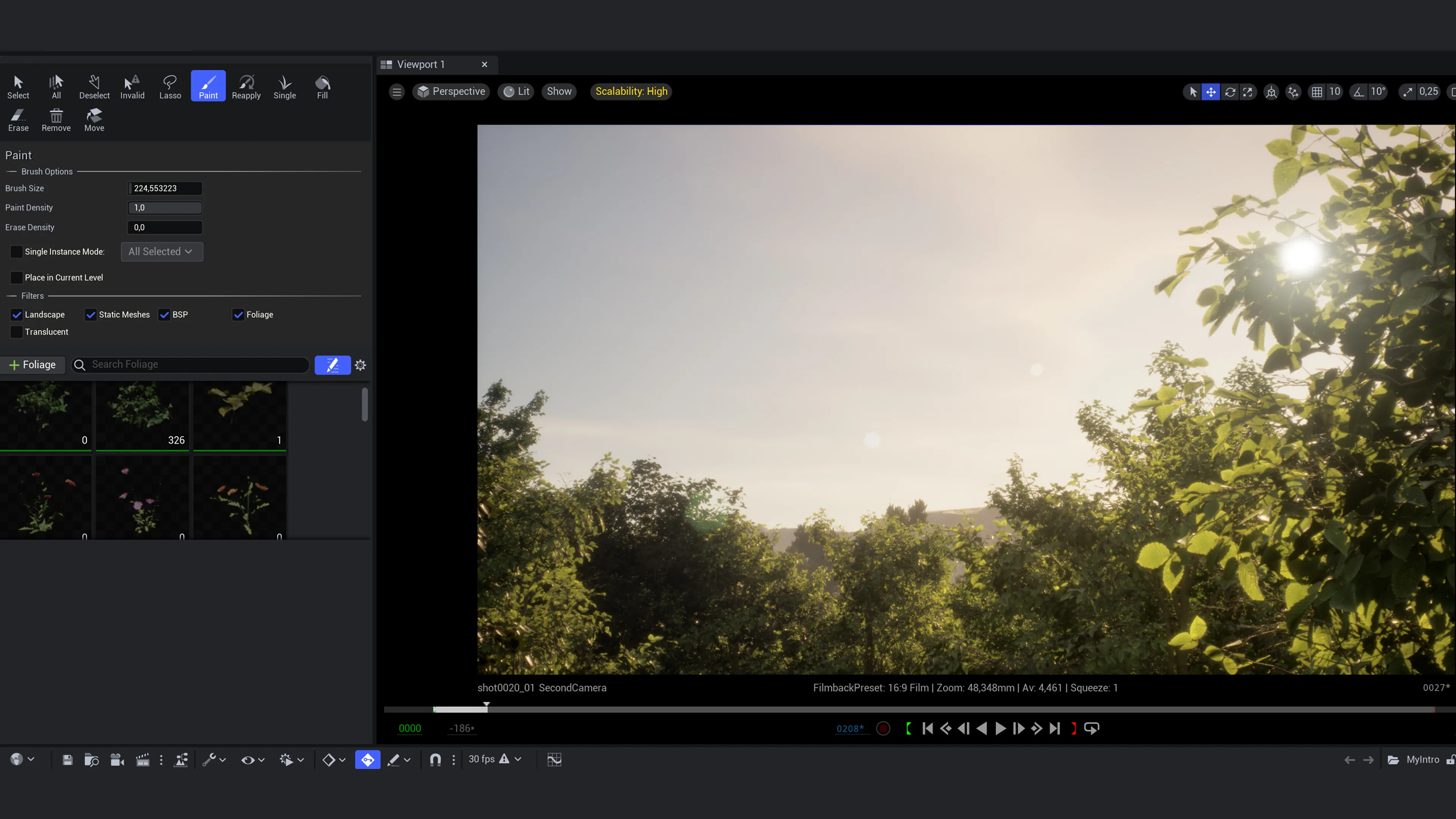The image size is (1456, 819).
Task: Open the Perspective view menu
Action: tap(451, 91)
